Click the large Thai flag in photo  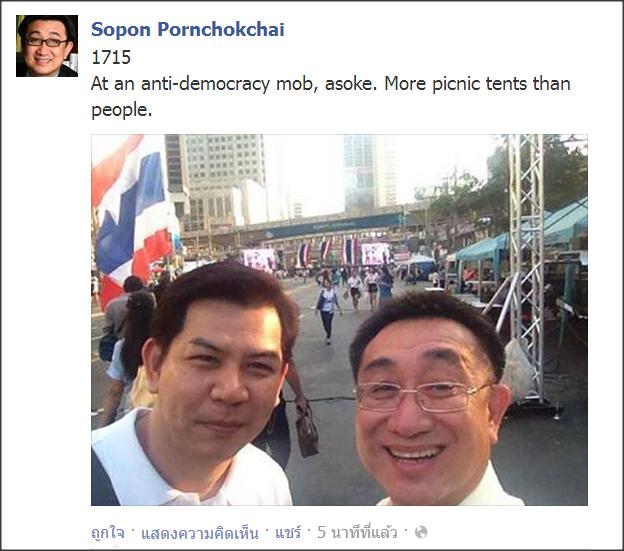click(x=133, y=215)
